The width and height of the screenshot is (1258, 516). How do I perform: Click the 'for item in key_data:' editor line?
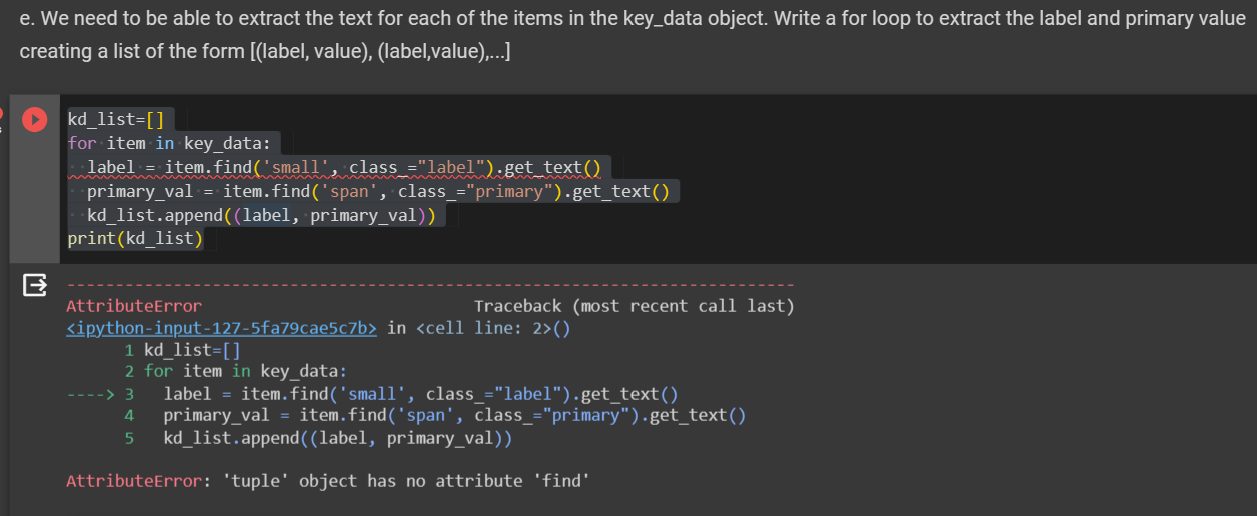(x=162, y=144)
